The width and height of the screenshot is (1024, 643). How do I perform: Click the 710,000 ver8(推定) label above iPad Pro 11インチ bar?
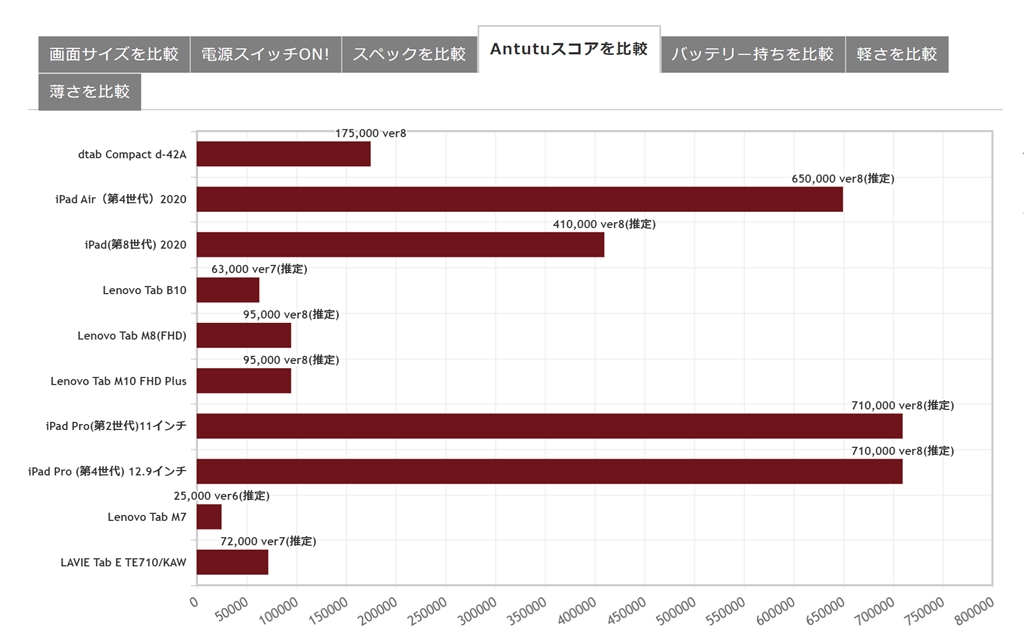tap(903, 405)
